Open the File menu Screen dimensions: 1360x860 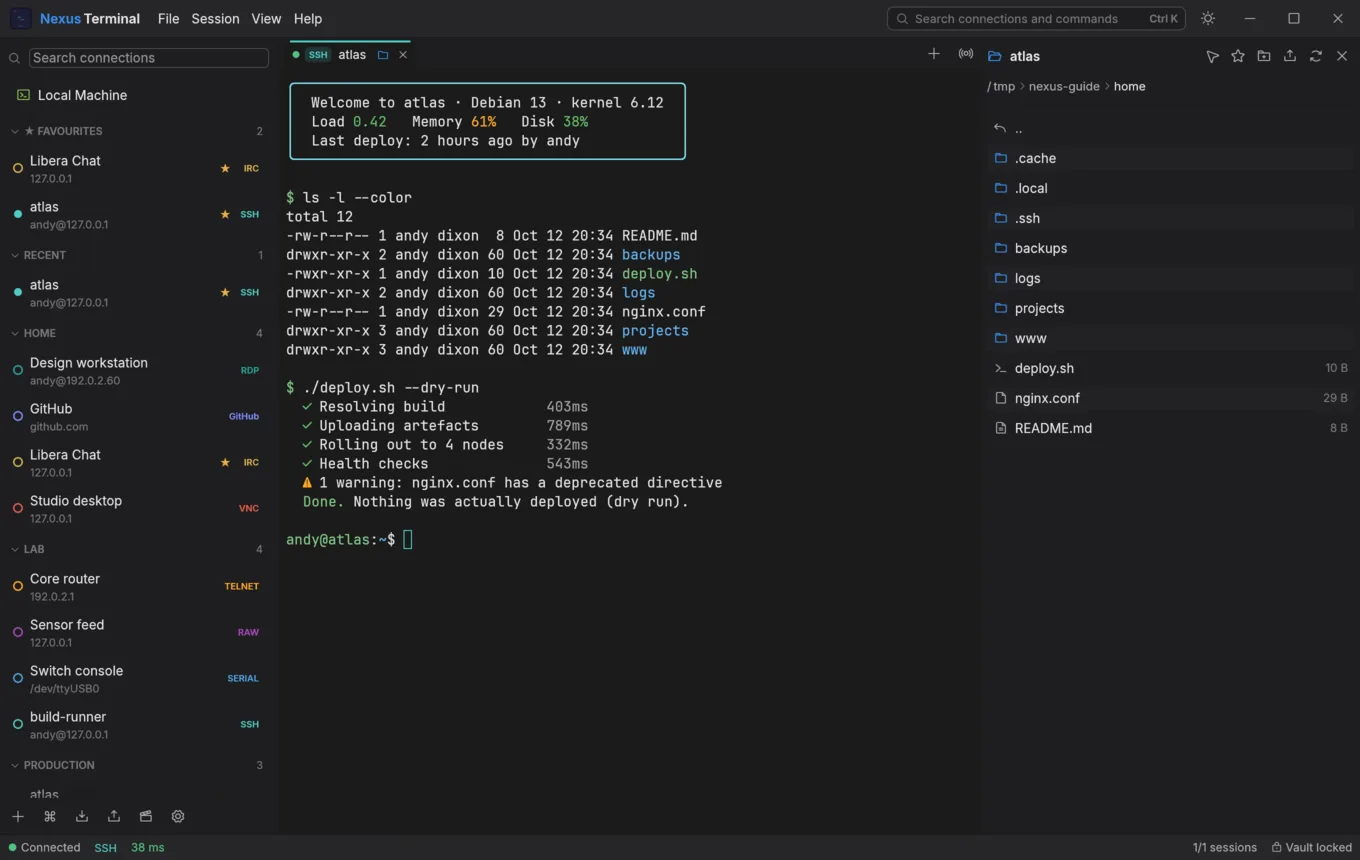(168, 18)
